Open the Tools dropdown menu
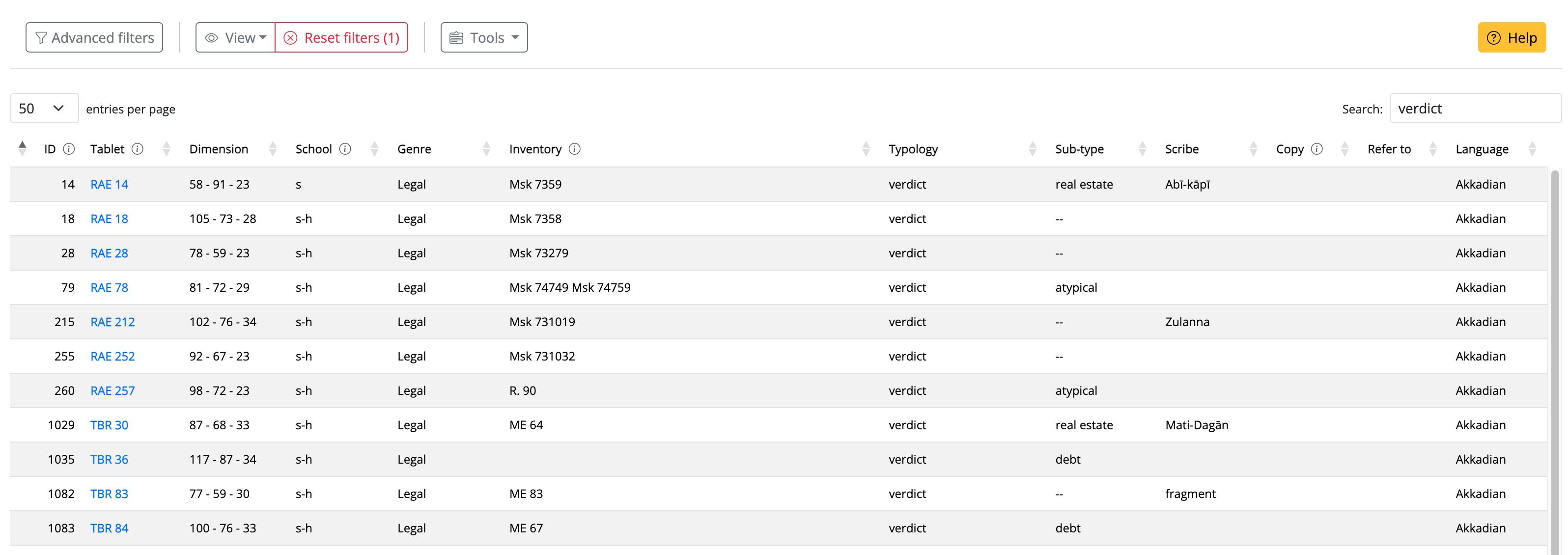The height and width of the screenshot is (555, 1568). (x=484, y=38)
